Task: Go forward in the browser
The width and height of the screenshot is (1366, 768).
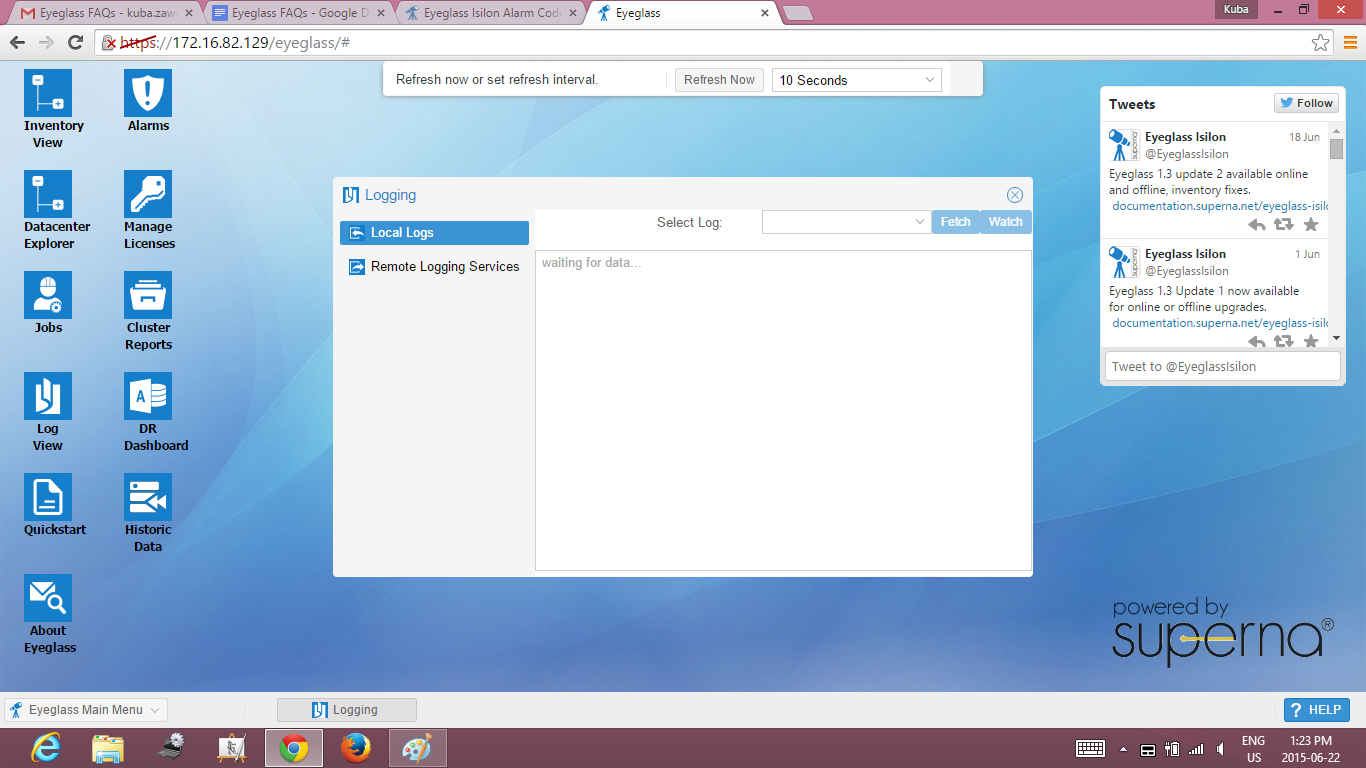Action: point(46,42)
